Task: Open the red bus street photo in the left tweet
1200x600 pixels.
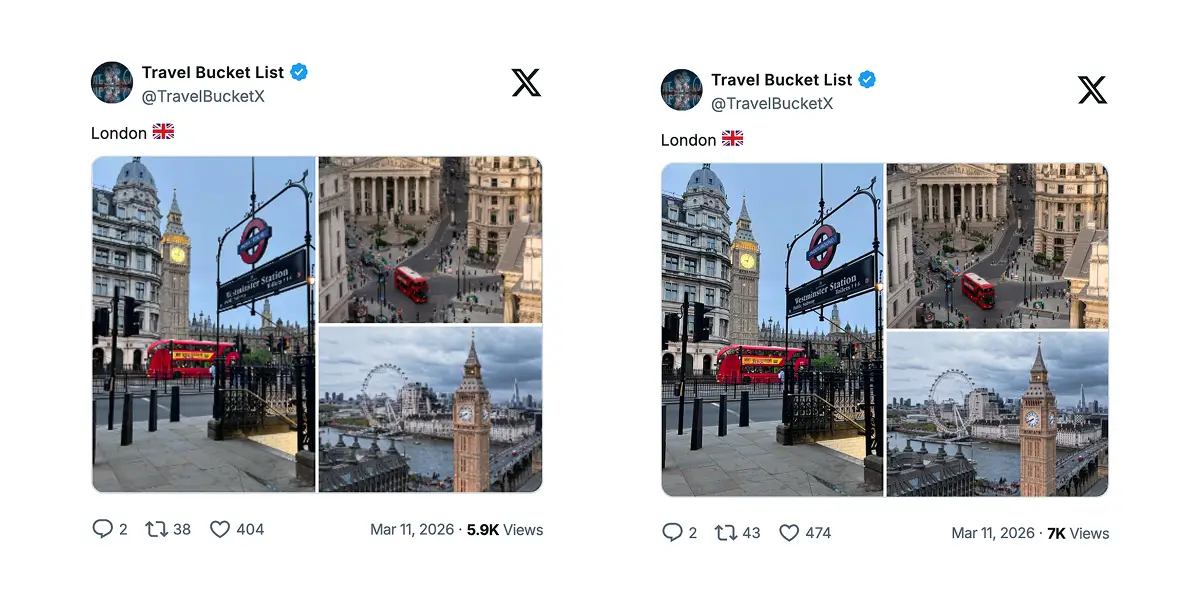Action: point(430,239)
